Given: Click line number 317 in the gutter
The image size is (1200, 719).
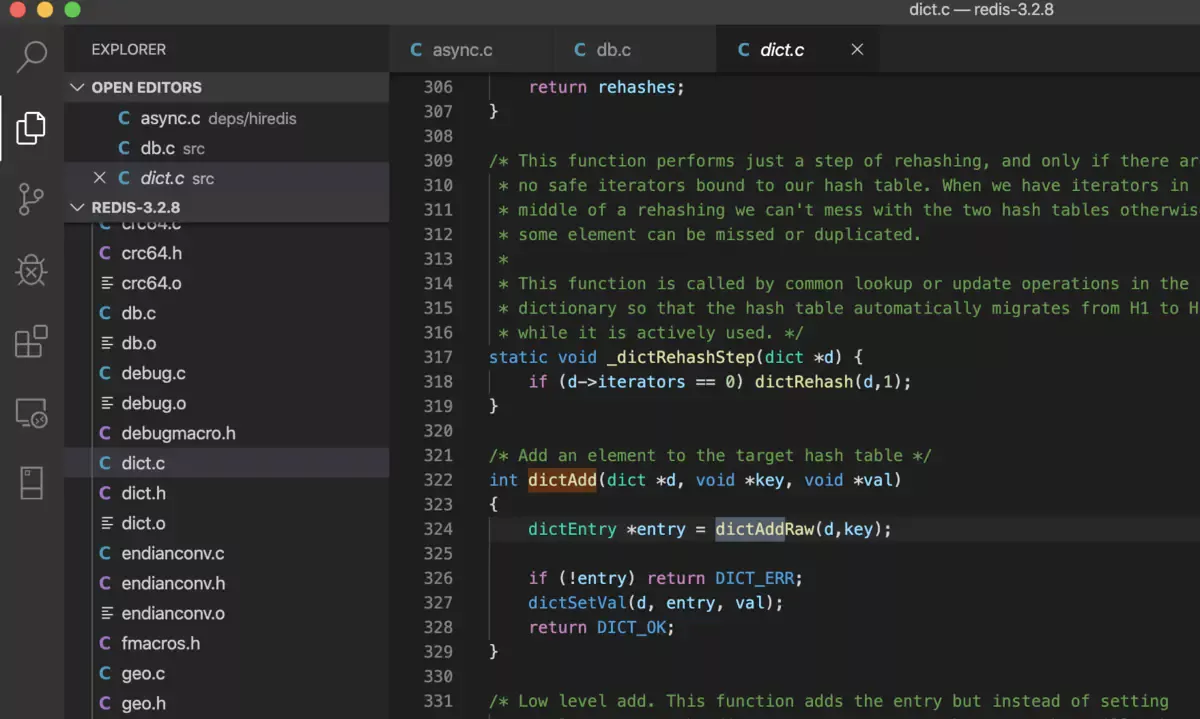Looking at the screenshot, I should tap(438, 357).
